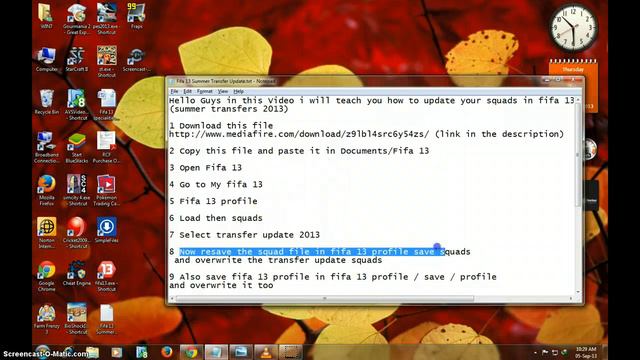Click the scroll down arrow in Notepad

click(578, 291)
